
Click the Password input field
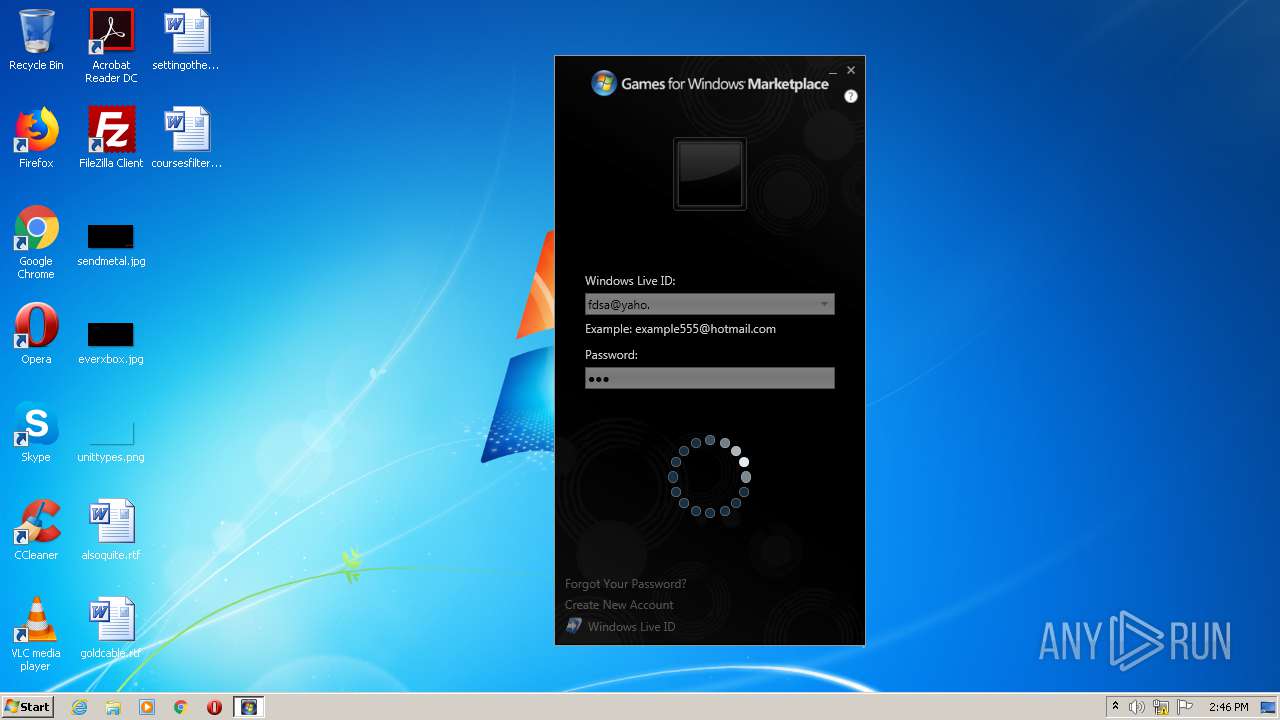tap(709, 378)
